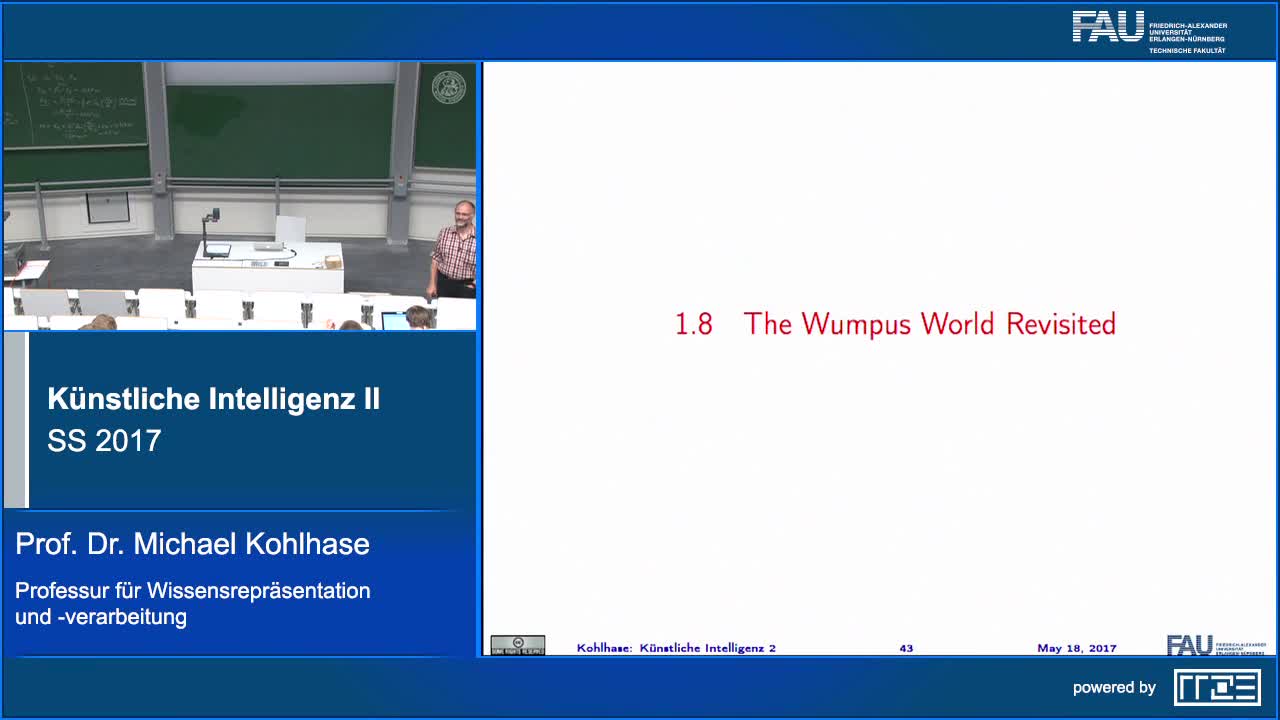Click the lecturer in the video feed
Viewport: 1280px width, 720px height.
coord(456,250)
